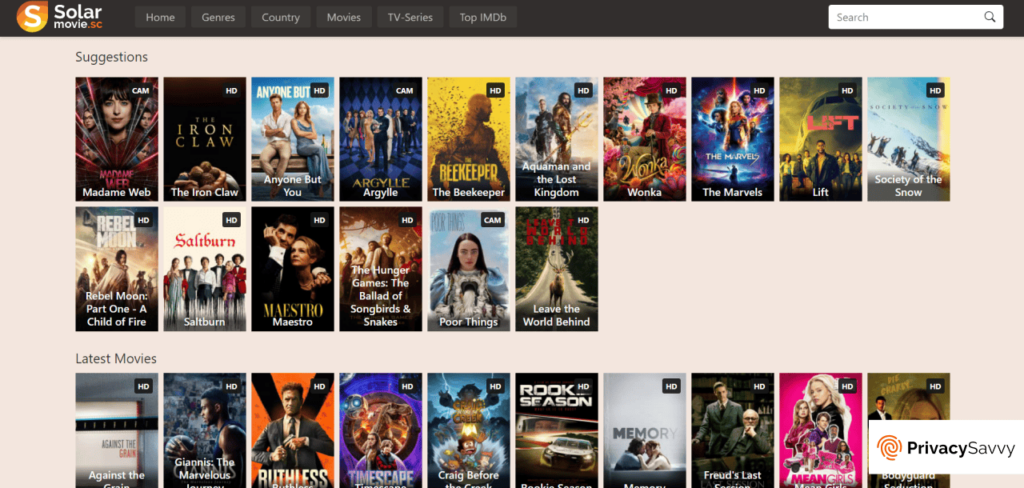Open the Madame Web poster

point(117,139)
